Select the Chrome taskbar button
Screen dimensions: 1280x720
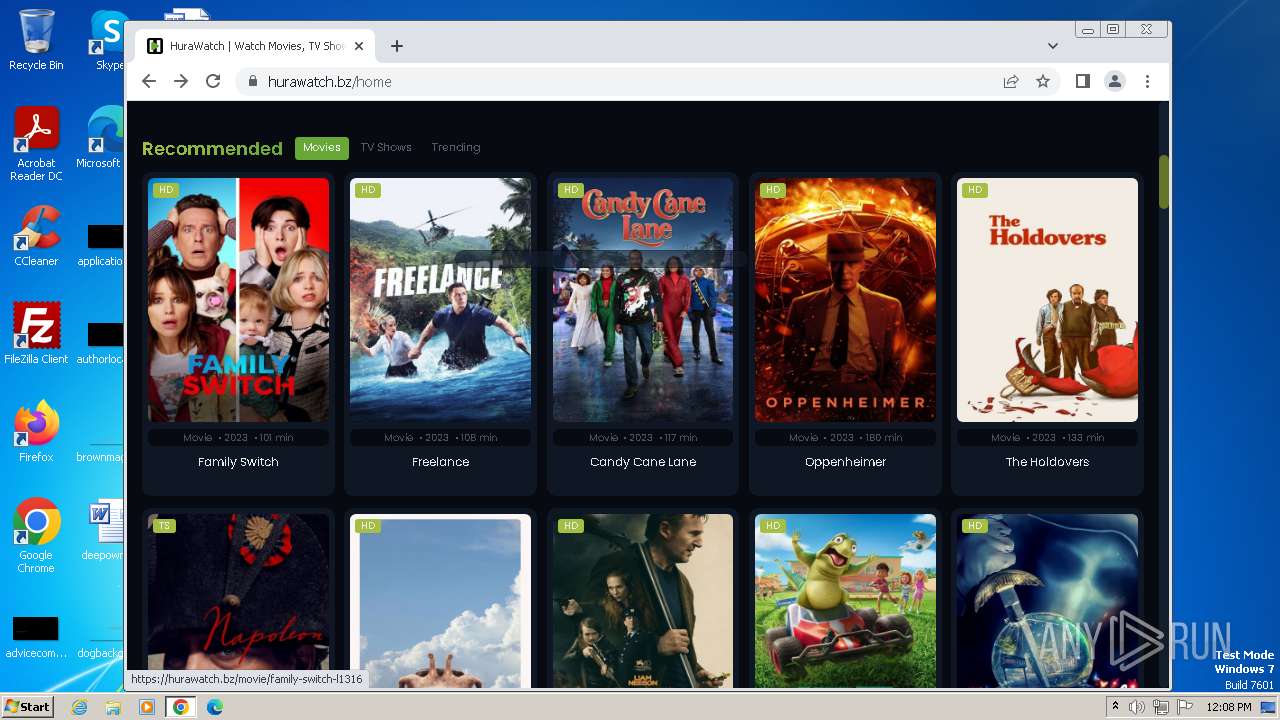181,707
